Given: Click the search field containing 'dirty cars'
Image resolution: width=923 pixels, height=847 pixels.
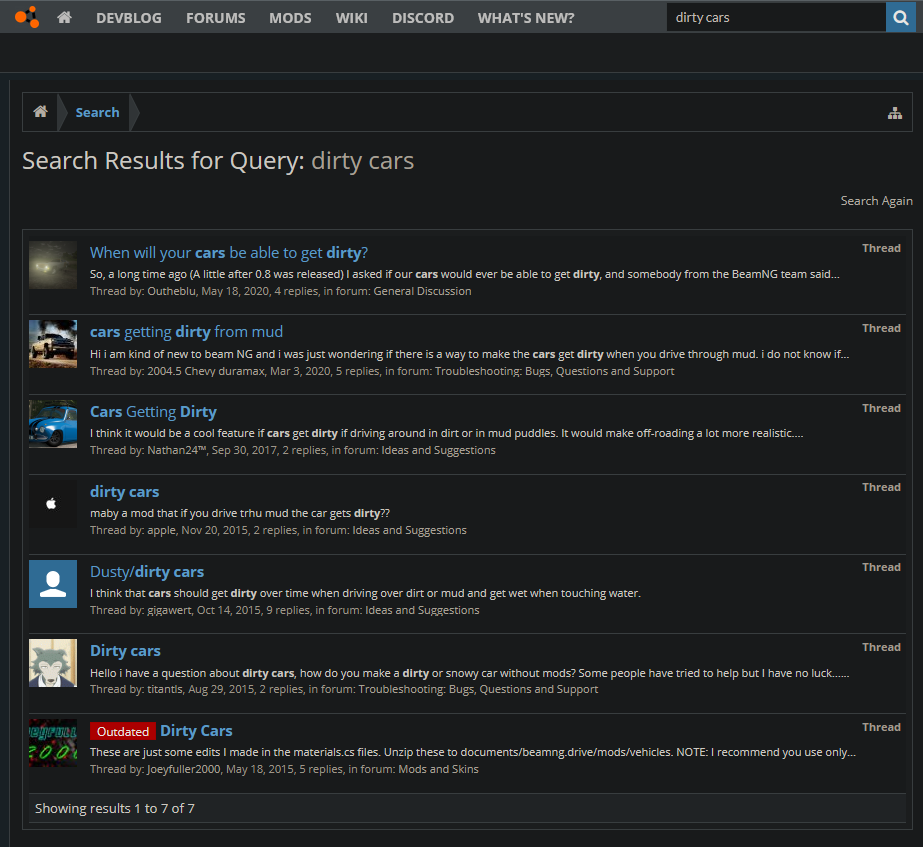Looking at the screenshot, I should pyautogui.click(x=776, y=18).
